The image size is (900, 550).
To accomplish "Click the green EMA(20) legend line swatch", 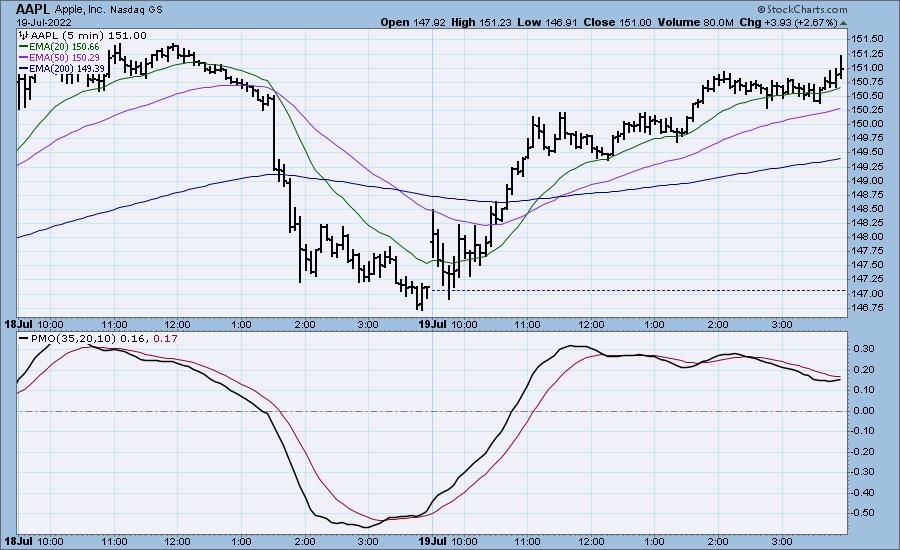I will click(x=24, y=47).
